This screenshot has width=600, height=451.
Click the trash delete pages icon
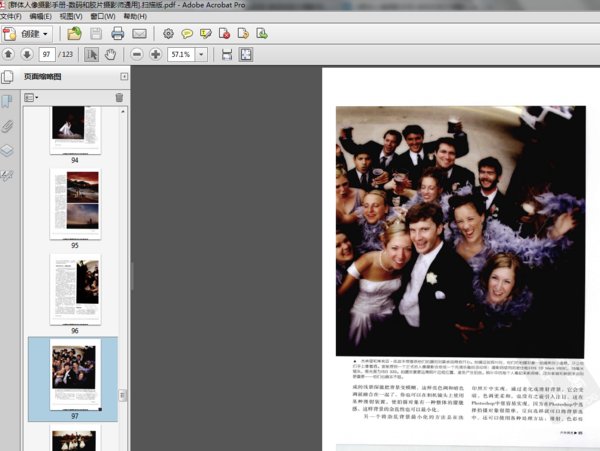119,98
